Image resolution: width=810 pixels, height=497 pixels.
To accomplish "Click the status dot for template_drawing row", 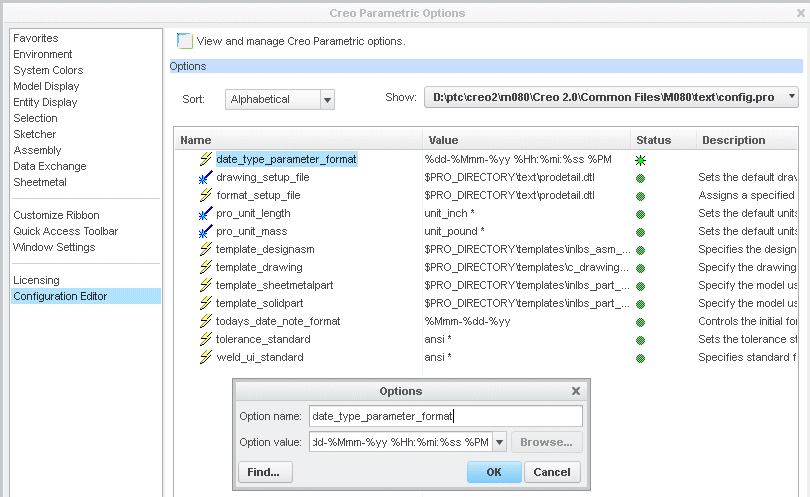I will click(640, 268).
